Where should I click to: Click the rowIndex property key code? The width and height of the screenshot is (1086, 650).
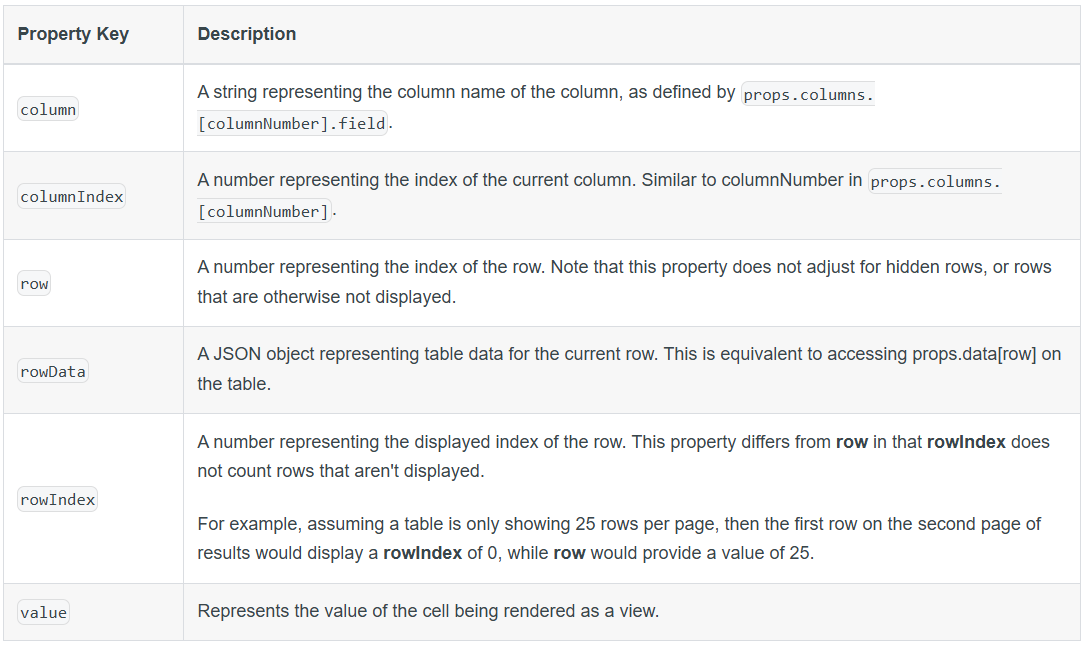[57, 500]
